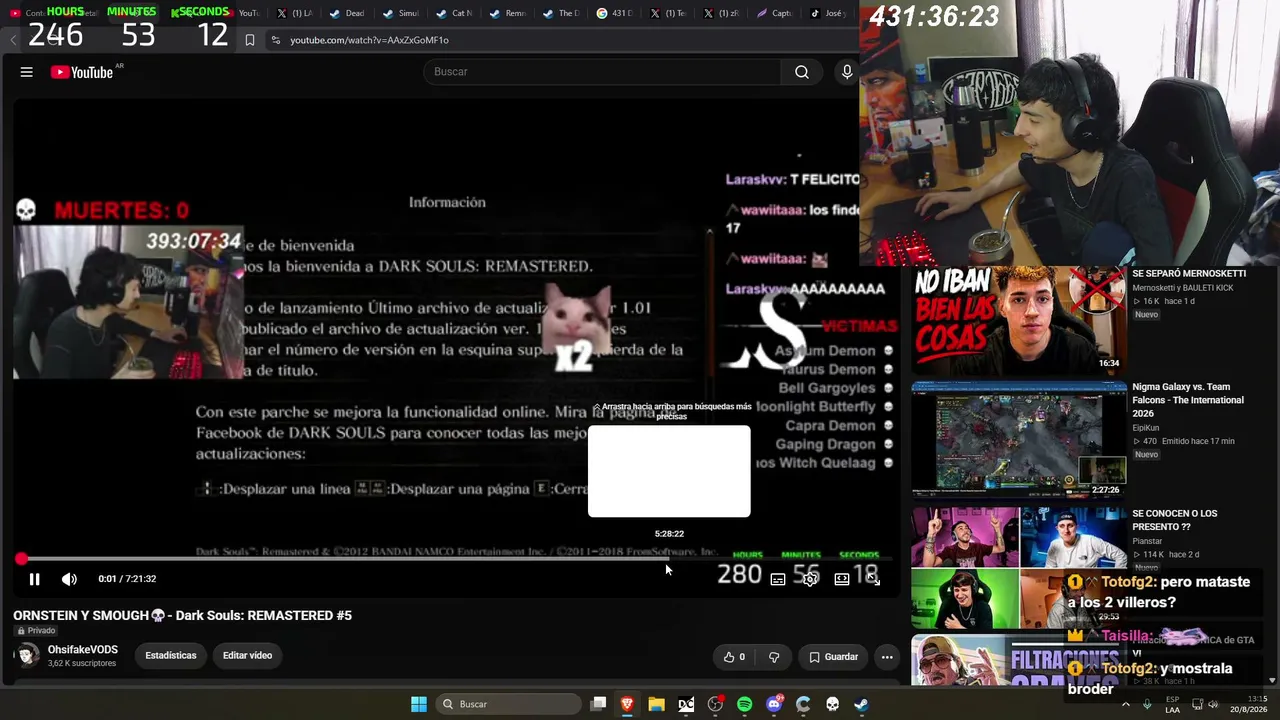Open Spotify from the taskbar
Screen dimensions: 1280x720
coord(744,704)
